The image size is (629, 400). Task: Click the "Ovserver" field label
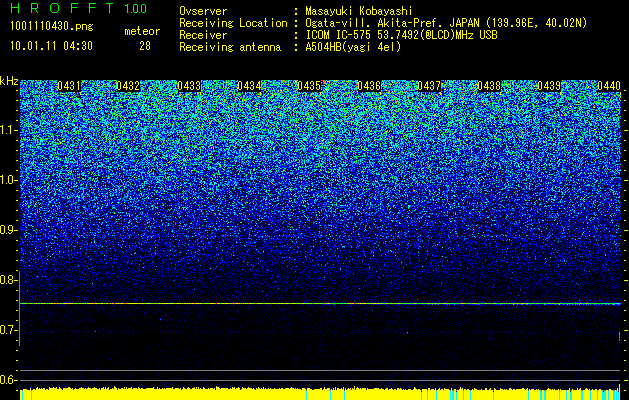pos(203,11)
